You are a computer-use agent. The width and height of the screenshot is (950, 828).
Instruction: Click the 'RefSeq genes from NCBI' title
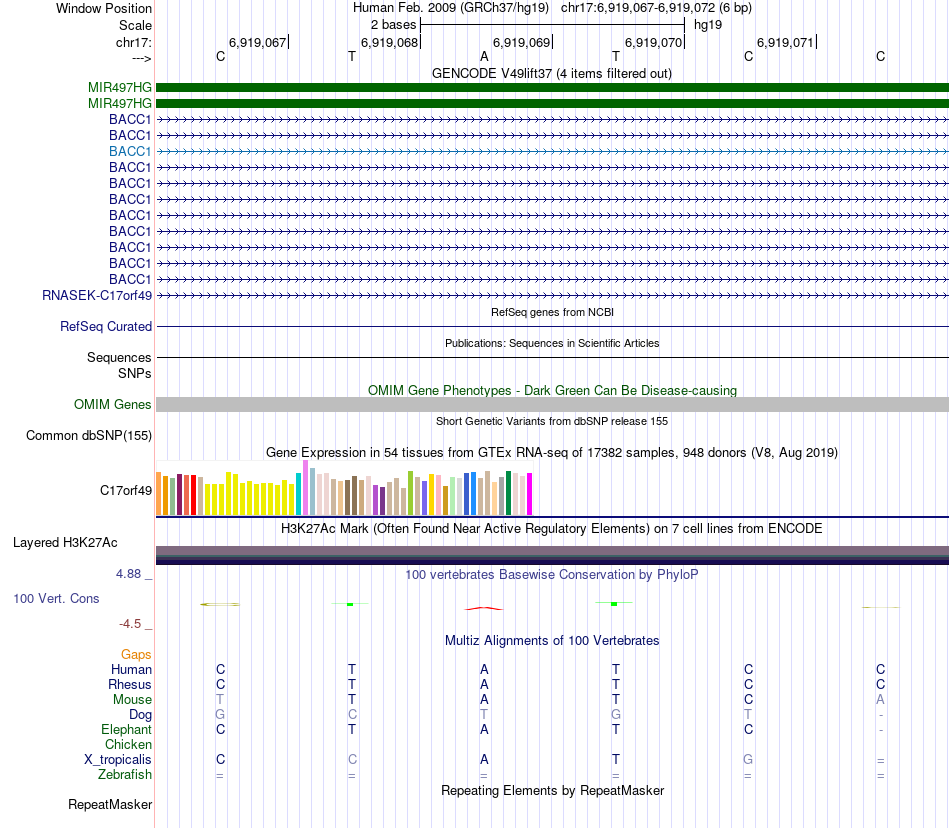(x=552, y=313)
